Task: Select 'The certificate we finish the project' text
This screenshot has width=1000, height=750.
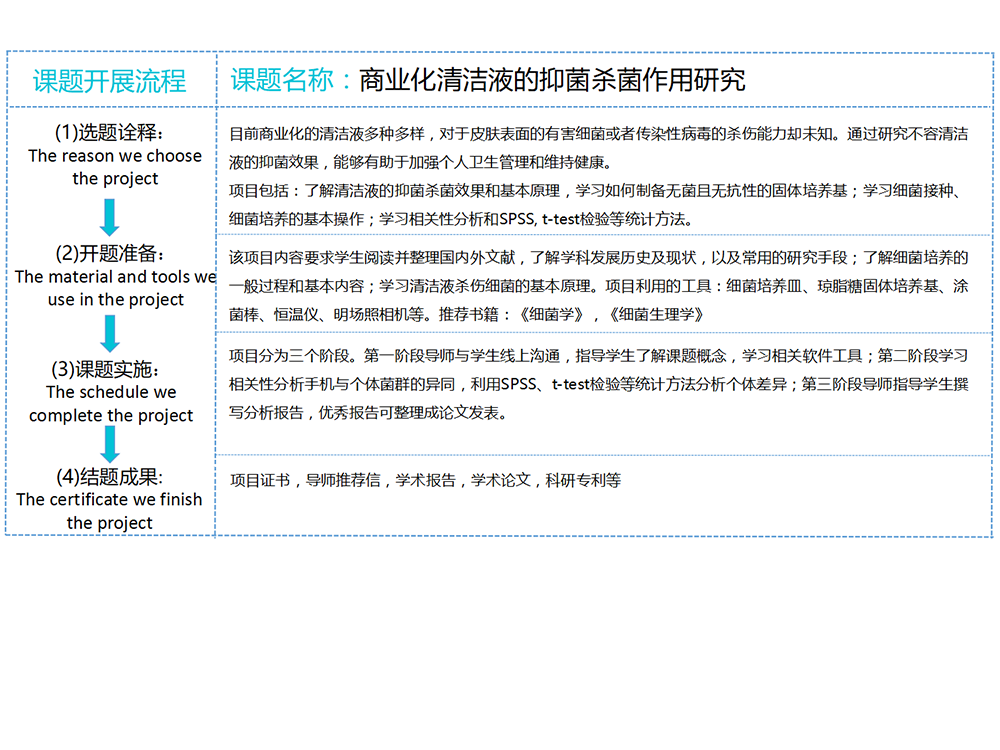Action: [109, 510]
